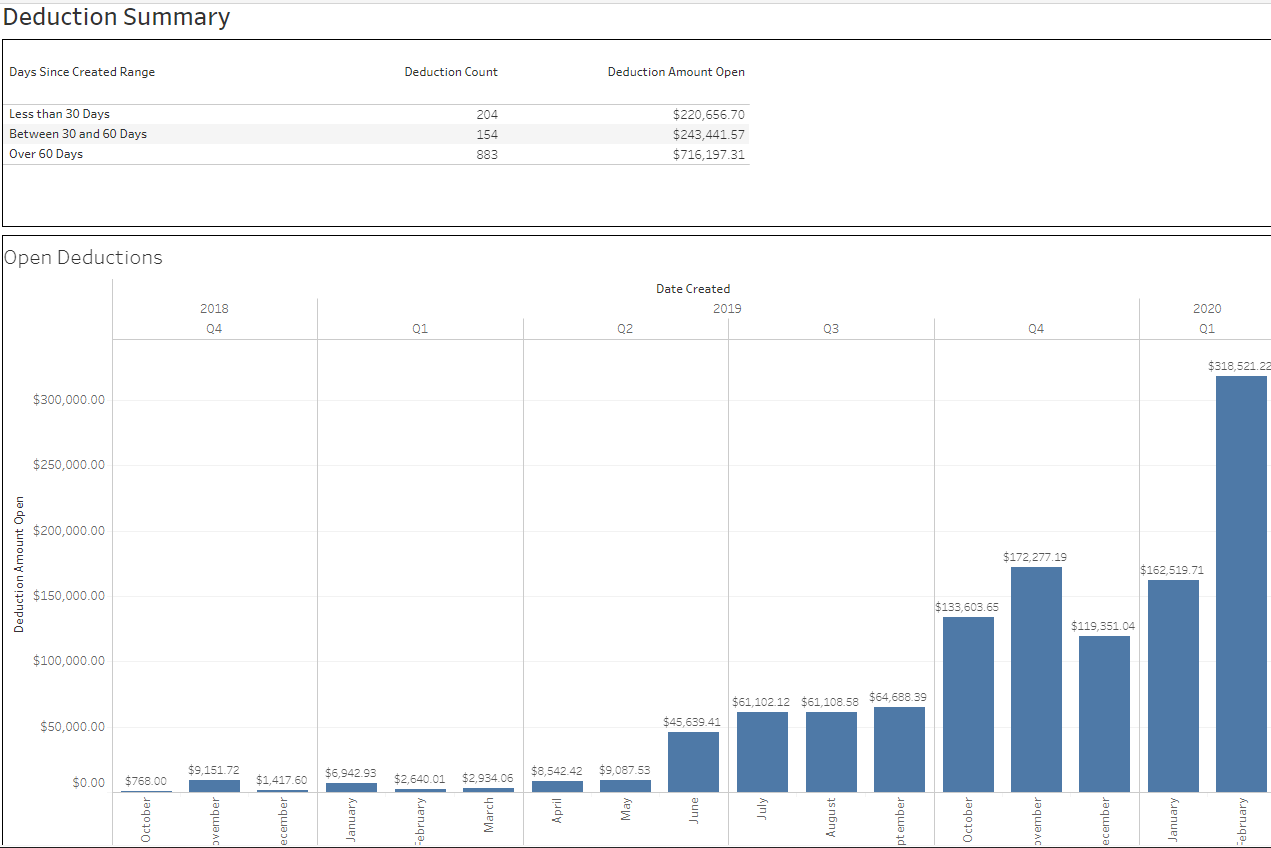Click the bar labeled $119,351.04

1104,713
